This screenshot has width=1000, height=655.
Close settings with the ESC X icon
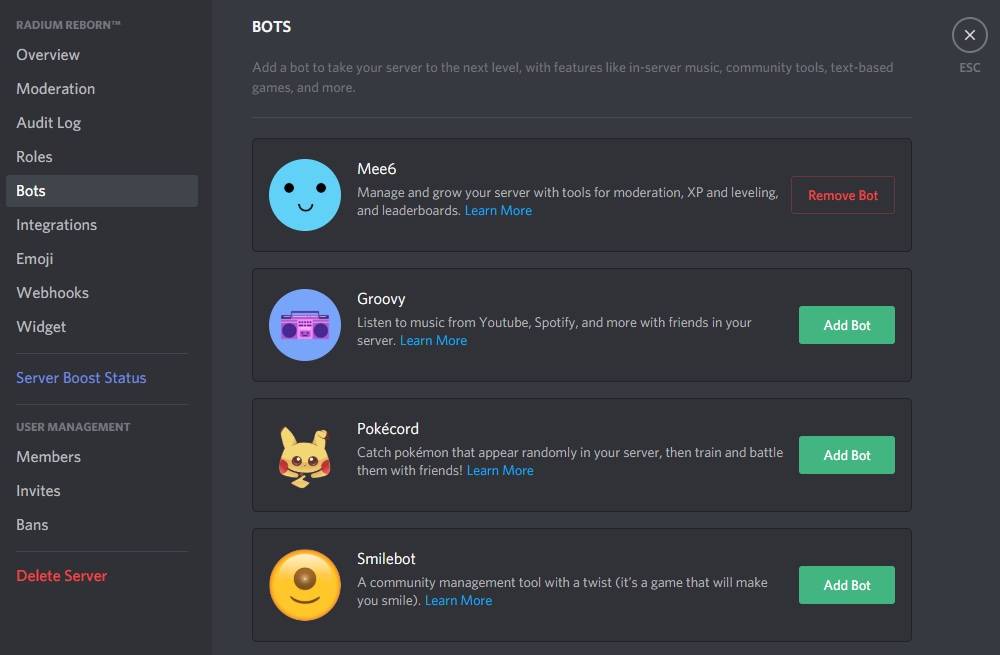pyautogui.click(x=969, y=36)
